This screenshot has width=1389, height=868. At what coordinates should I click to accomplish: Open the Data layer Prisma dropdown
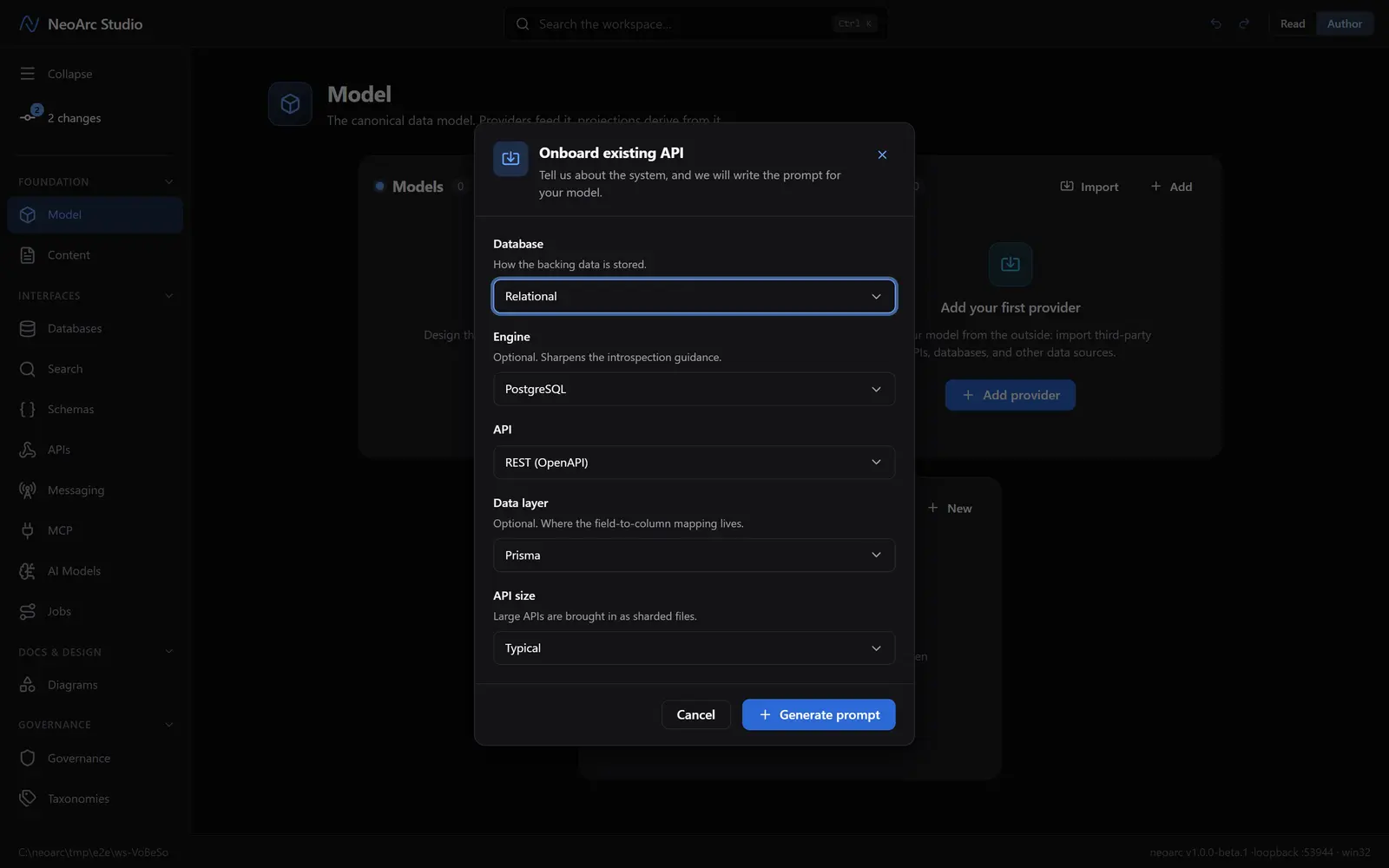pyautogui.click(x=694, y=556)
